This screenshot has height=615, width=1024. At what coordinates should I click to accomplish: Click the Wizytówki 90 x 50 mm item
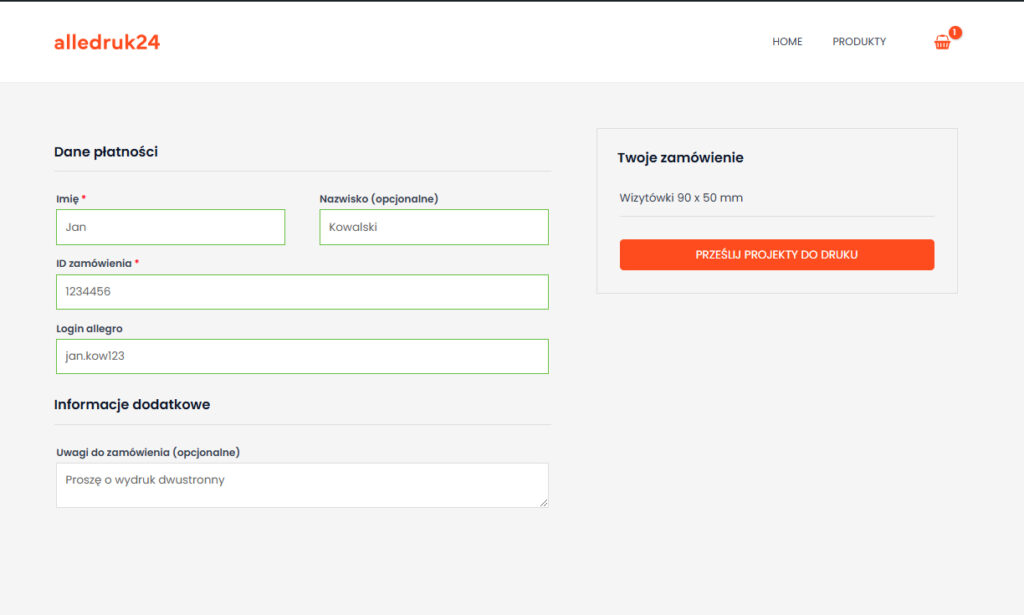coord(681,198)
